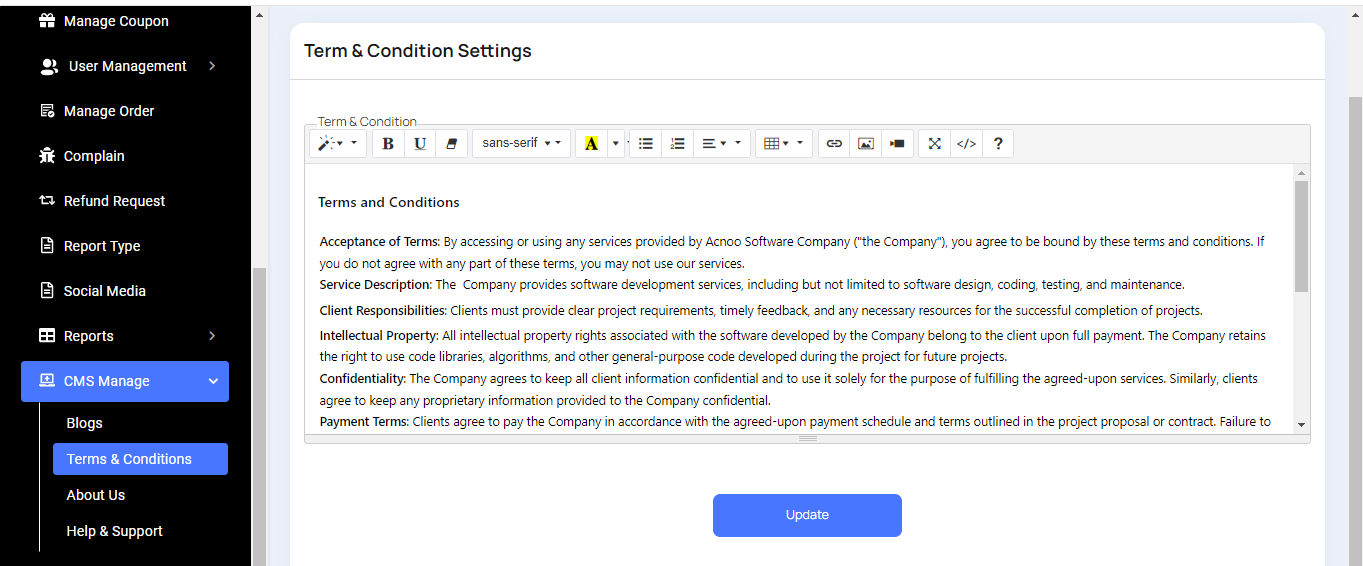Insert an ordered numbered list
Screen dimensions: 1363x566
(677, 144)
